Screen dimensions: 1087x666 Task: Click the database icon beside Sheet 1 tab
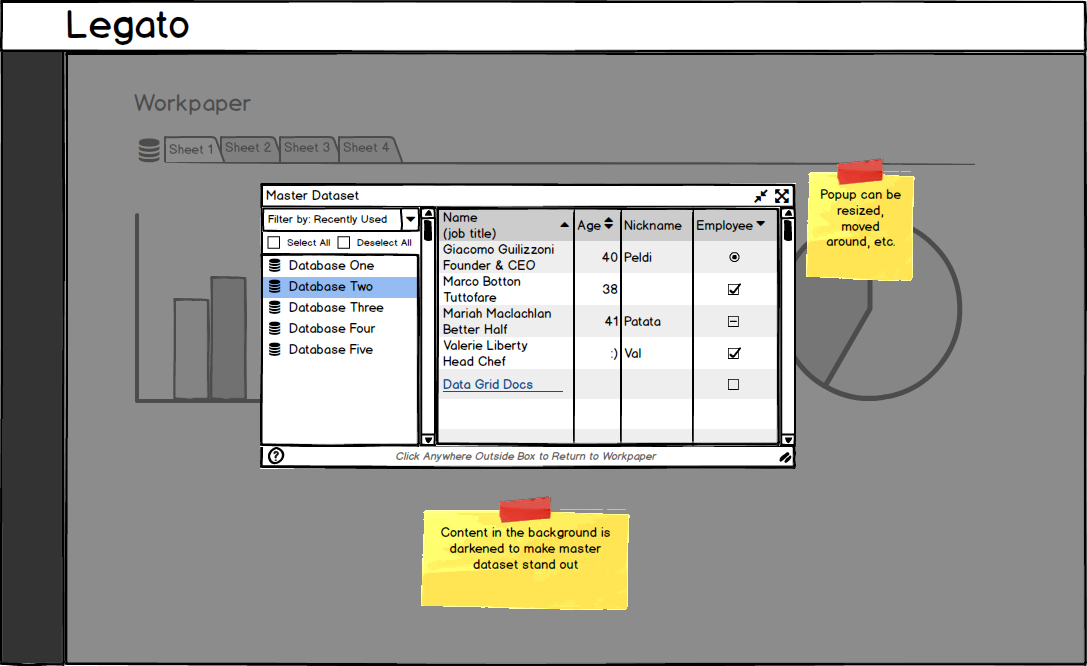[x=149, y=150]
